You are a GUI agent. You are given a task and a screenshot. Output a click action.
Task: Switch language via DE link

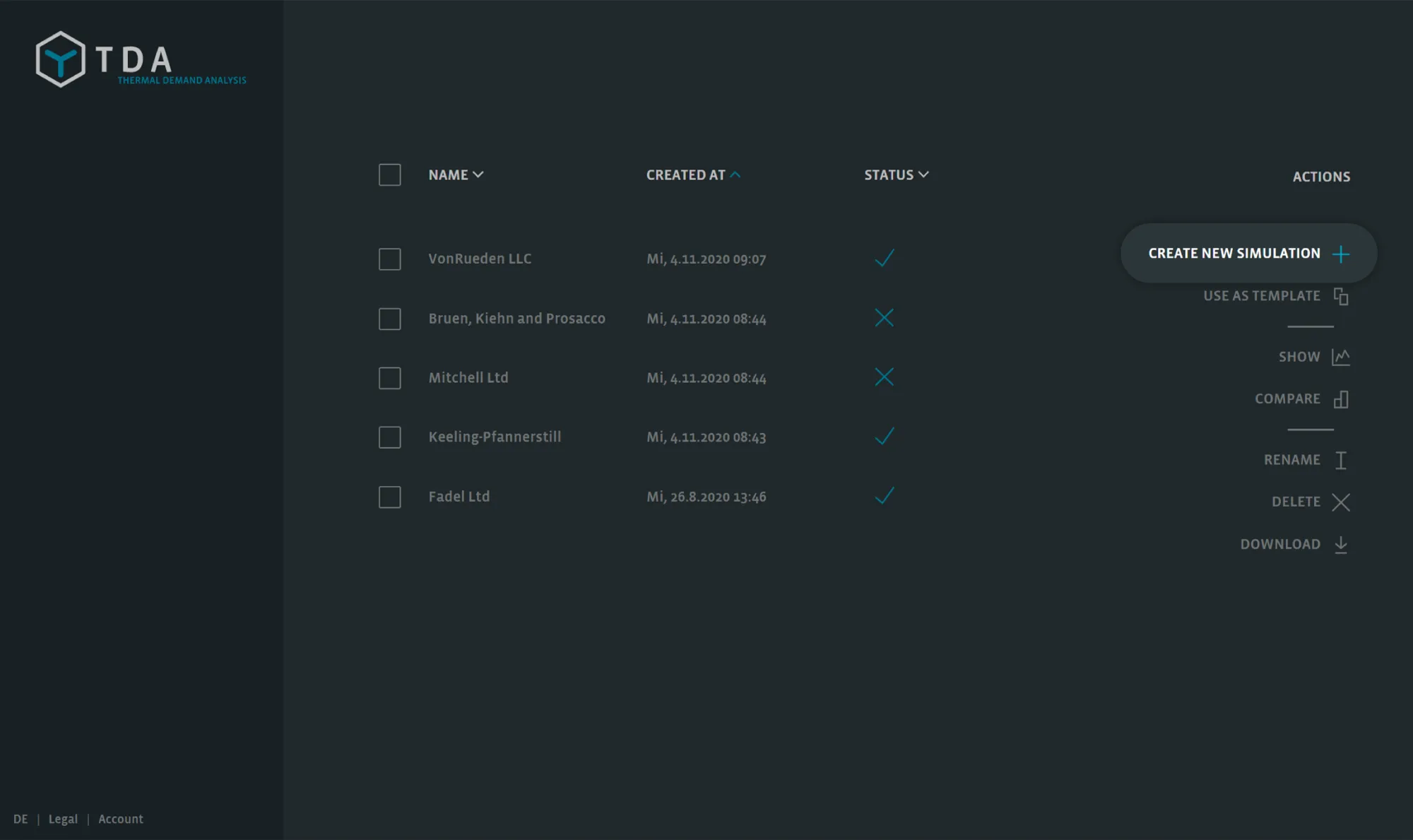coord(20,819)
